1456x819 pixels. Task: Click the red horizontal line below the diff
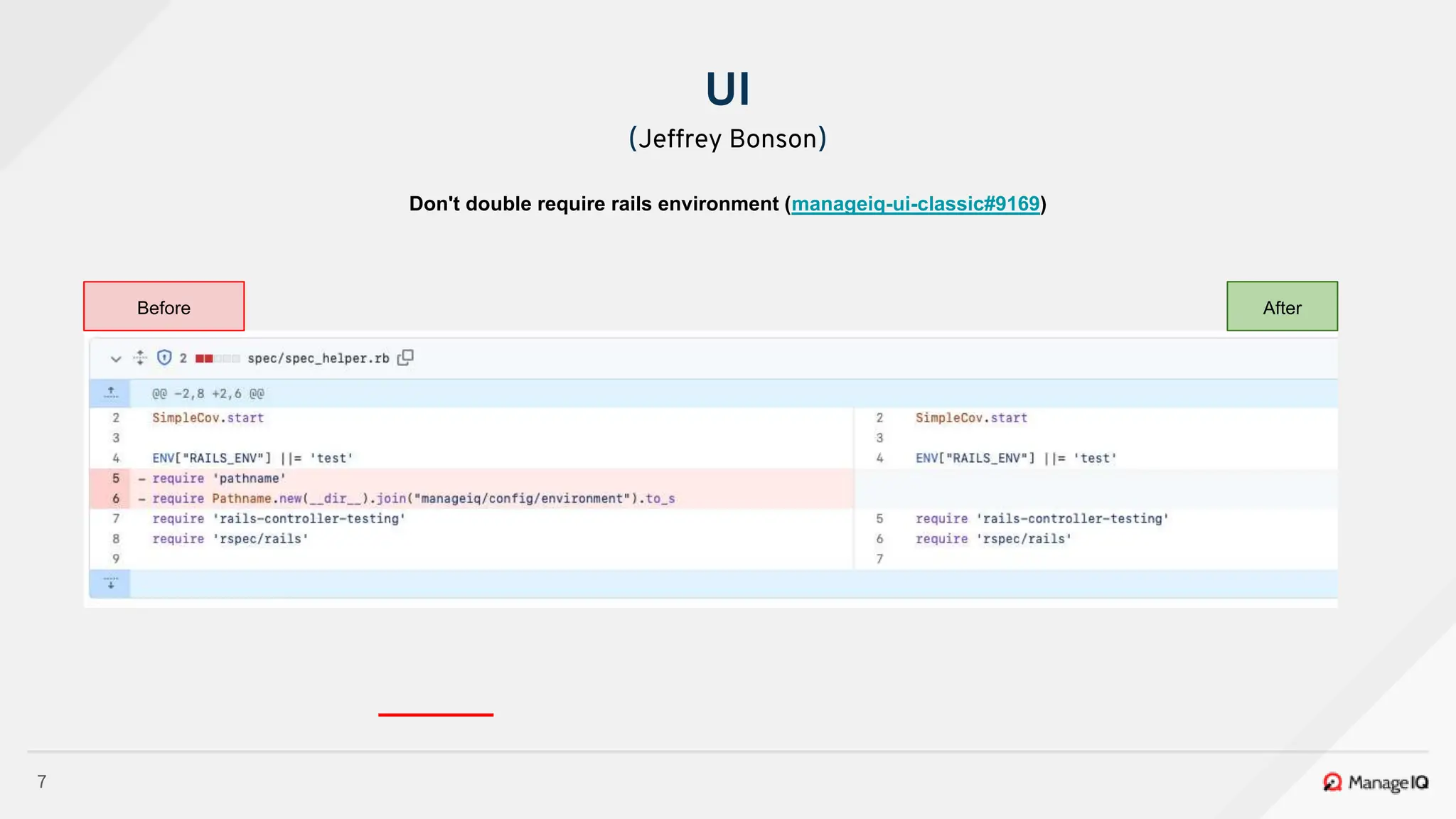pyautogui.click(x=436, y=714)
